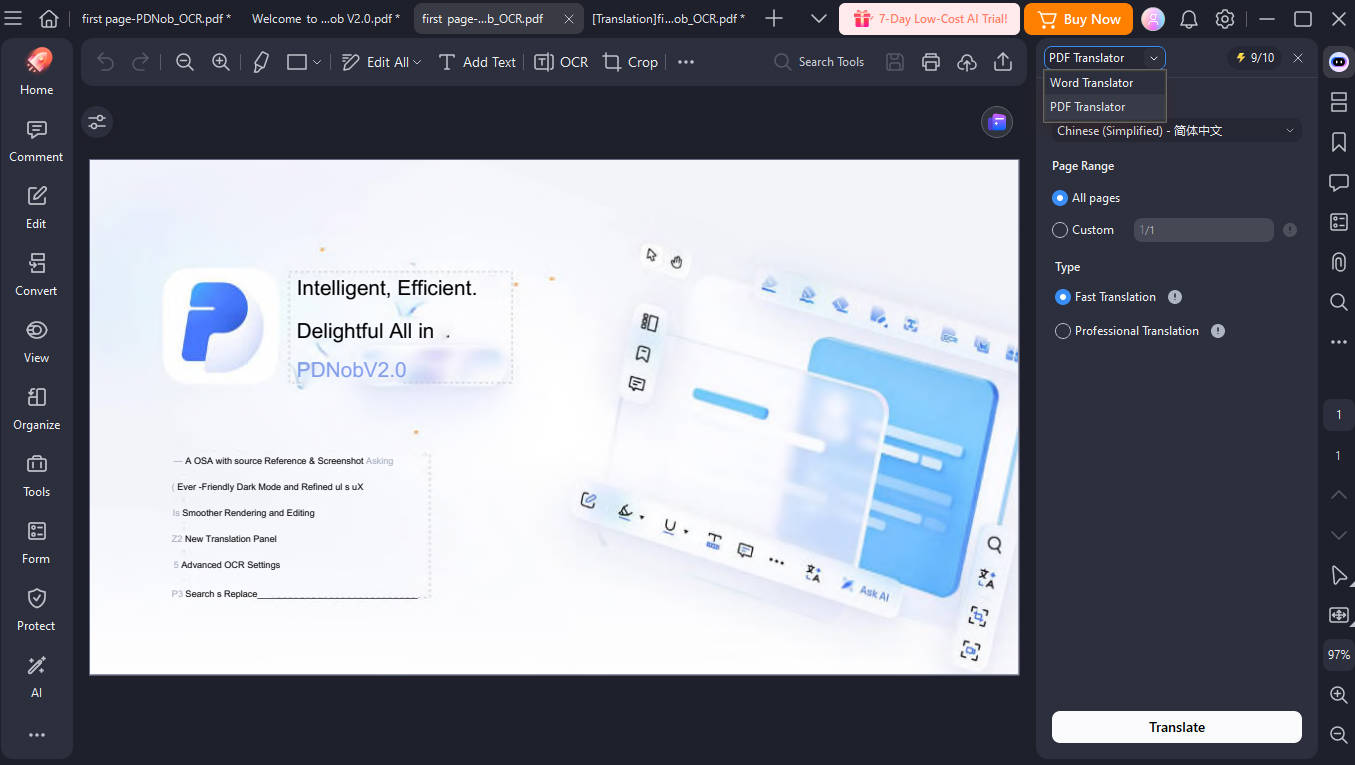
Task: Open a new tab with plus button
Action: tap(773, 19)
